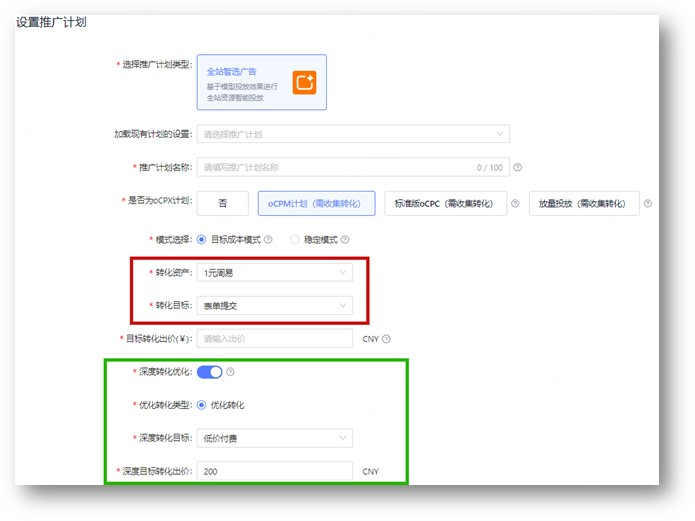Open help icon beside 推广计划名称 field
Screen dimensions: 695x521
tap(517, 167)
